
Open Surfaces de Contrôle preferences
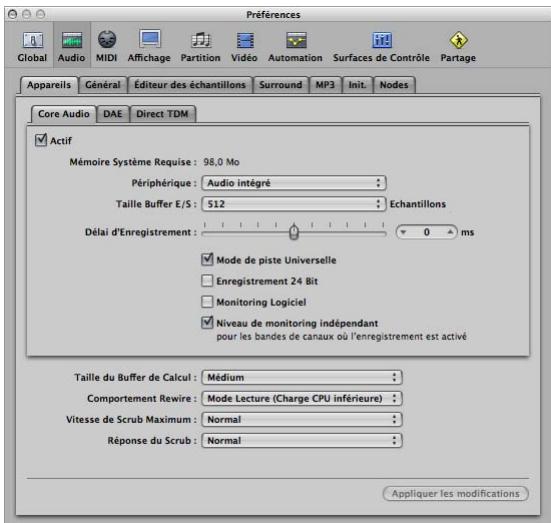pos(381,46)
